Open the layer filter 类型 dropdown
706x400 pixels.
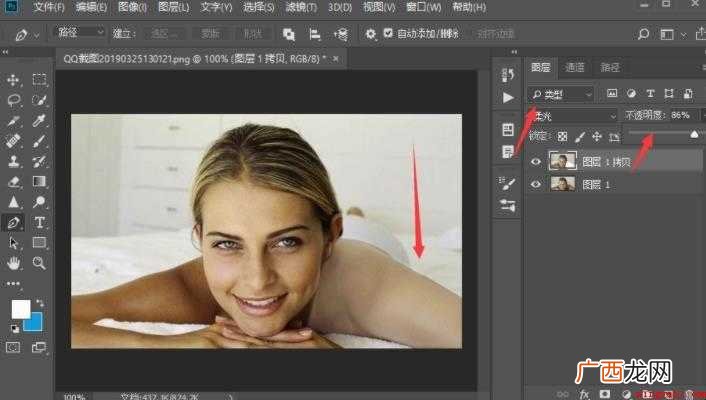point(561,94)
